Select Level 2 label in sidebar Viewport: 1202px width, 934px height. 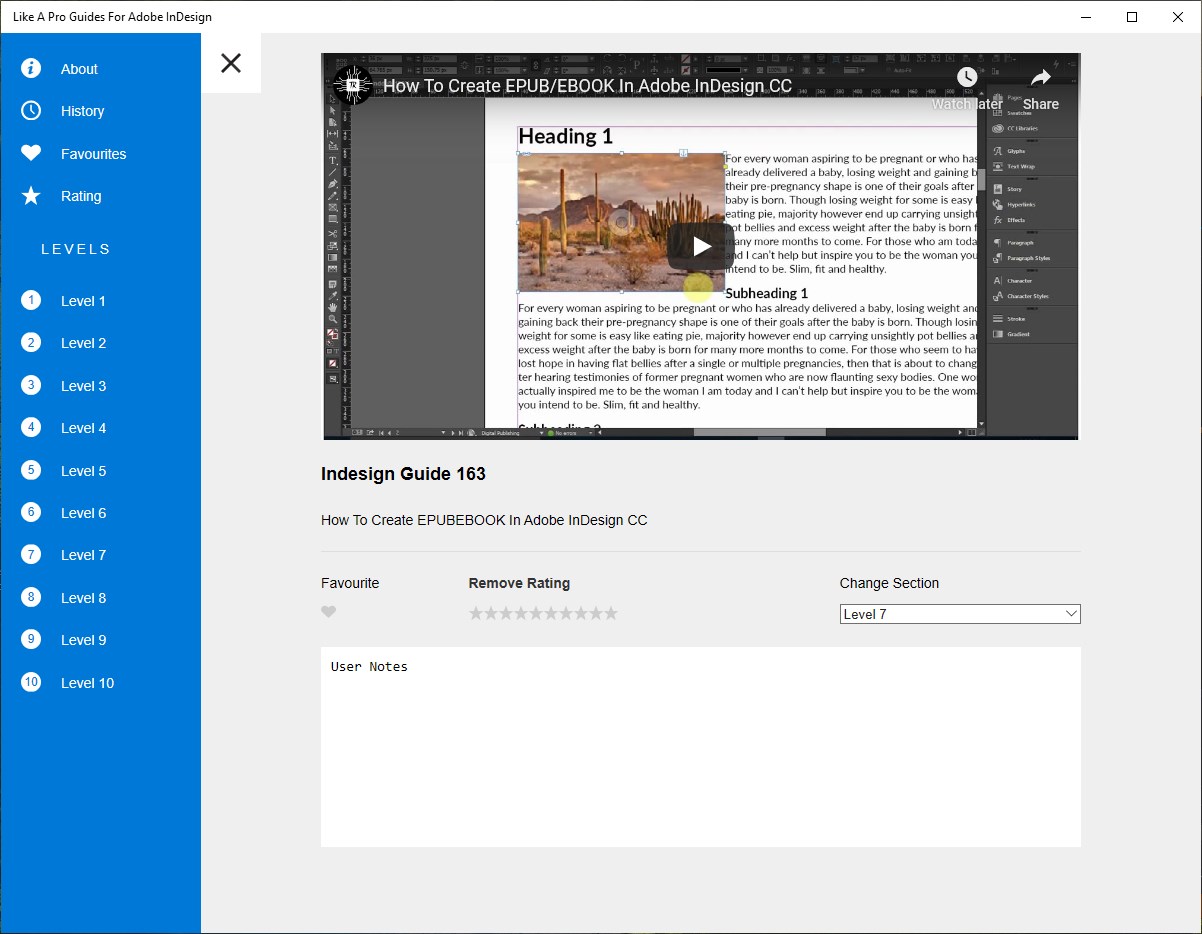point(83,343)
